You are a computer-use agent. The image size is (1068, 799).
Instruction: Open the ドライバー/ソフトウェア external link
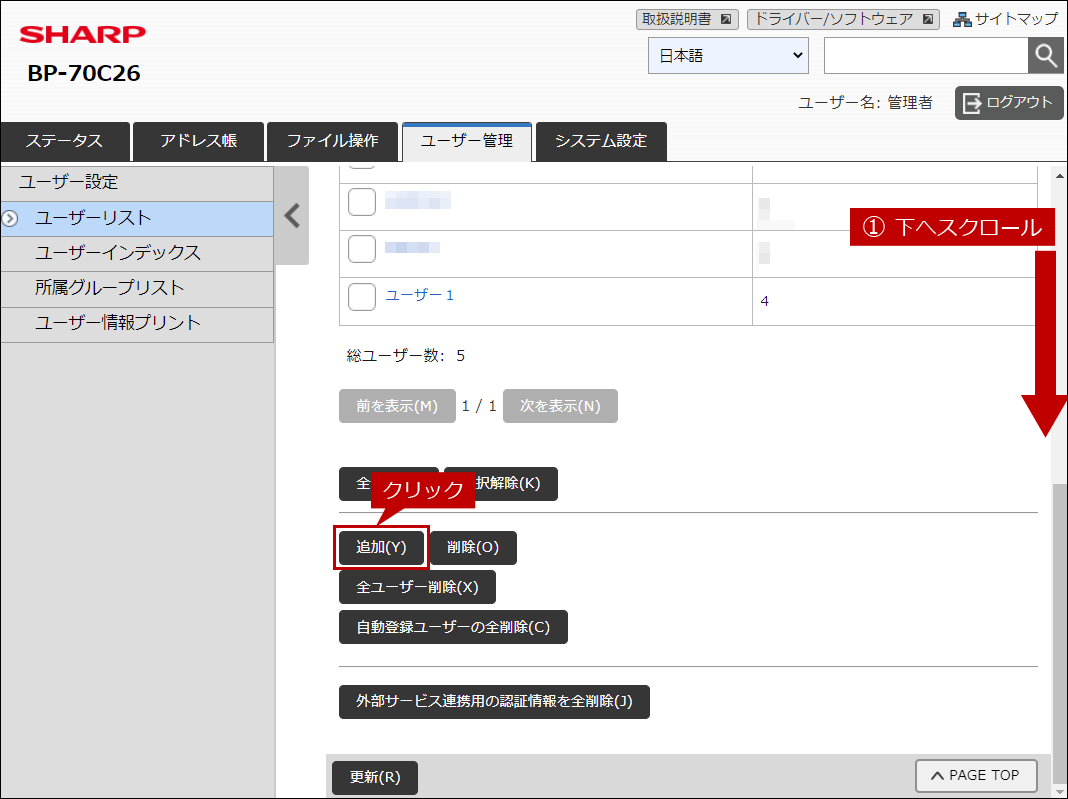pos(843,19)
